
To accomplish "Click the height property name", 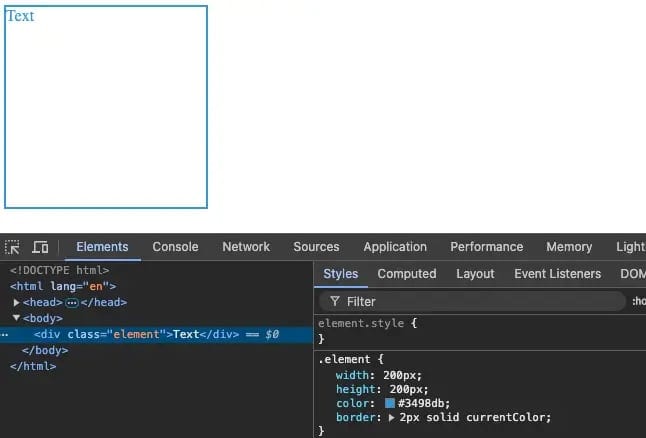I will click(356, 389).
